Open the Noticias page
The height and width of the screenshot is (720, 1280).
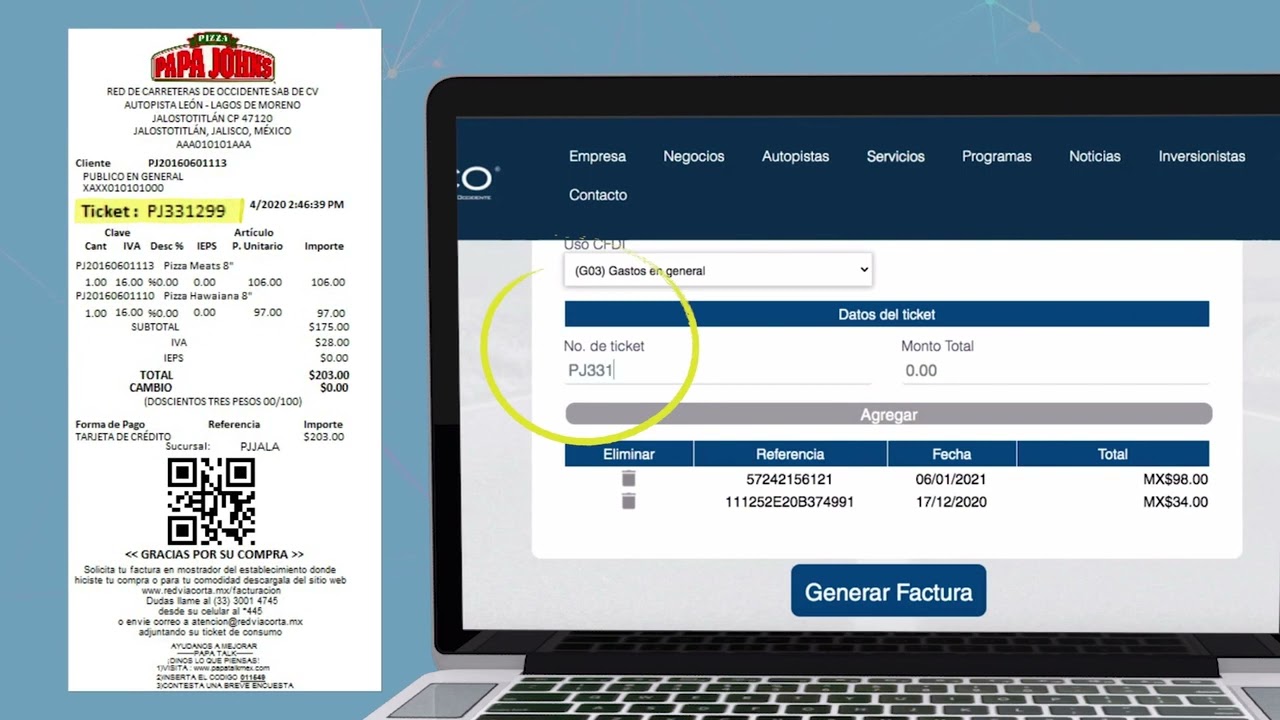click(x=1094, y=156)
